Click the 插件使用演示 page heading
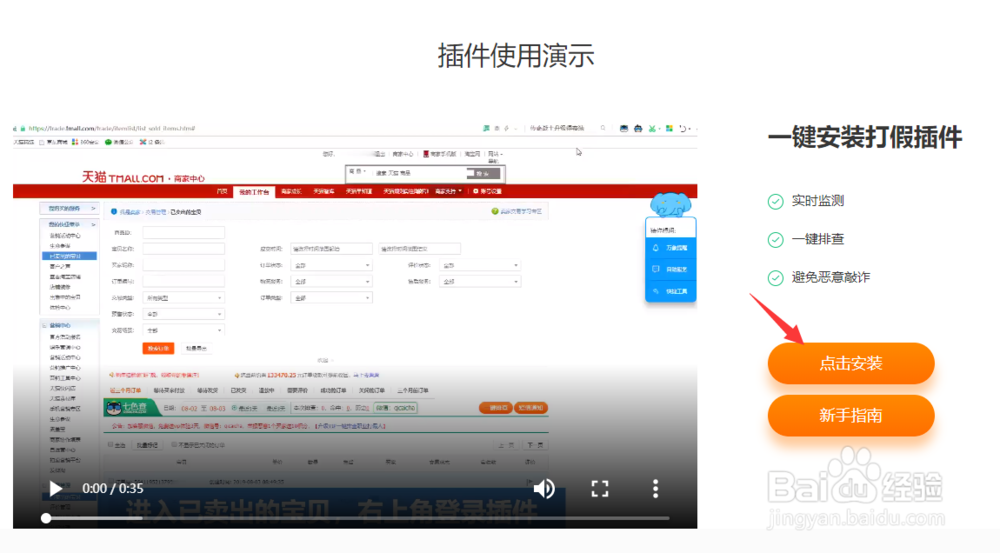 pos(515,55)
